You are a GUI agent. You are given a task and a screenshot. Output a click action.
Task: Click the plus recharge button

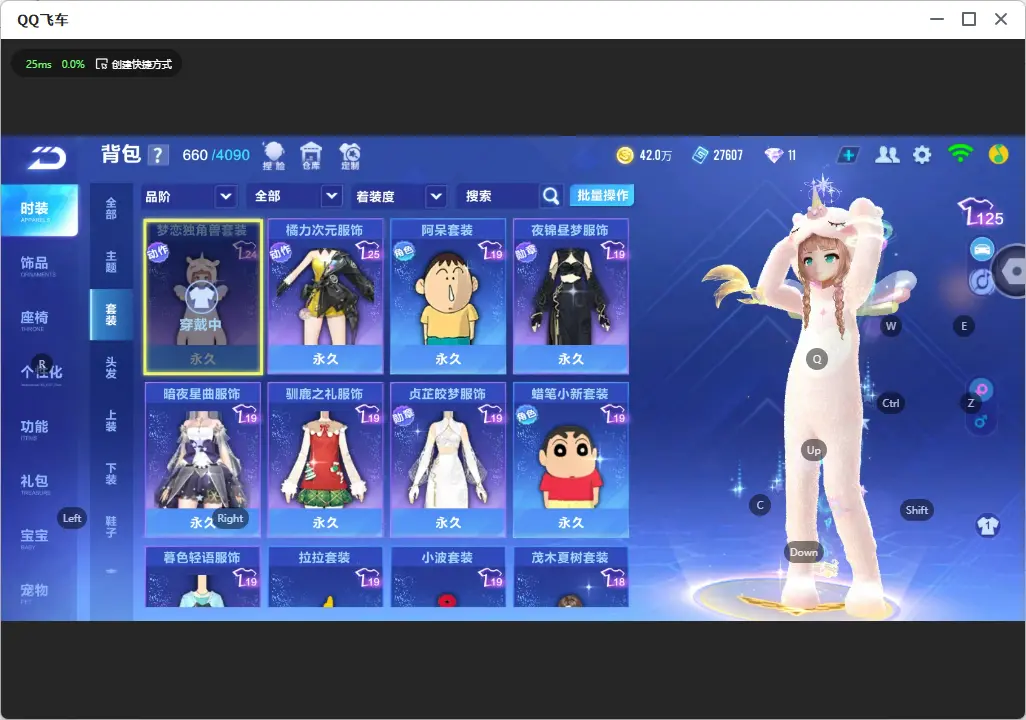[848, 155]
